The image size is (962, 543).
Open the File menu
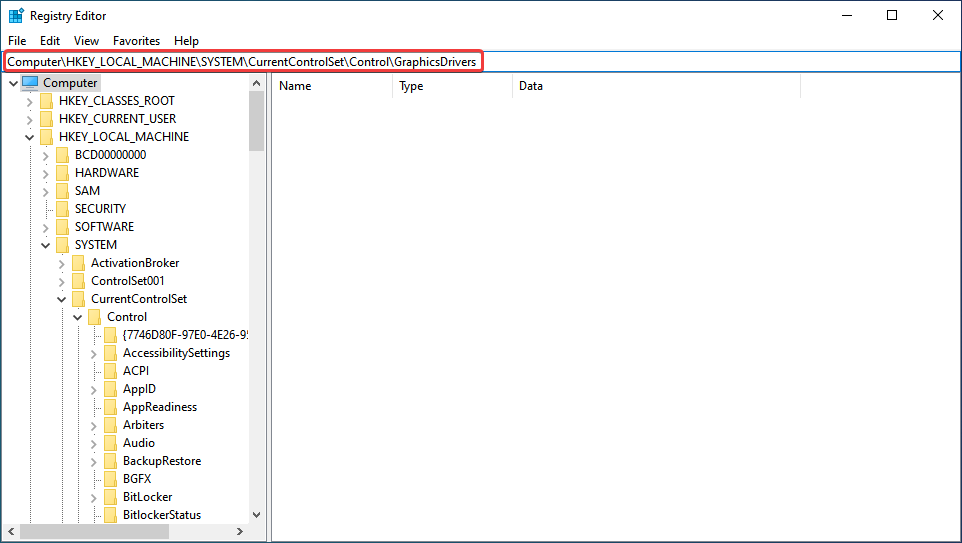point(17,40)
